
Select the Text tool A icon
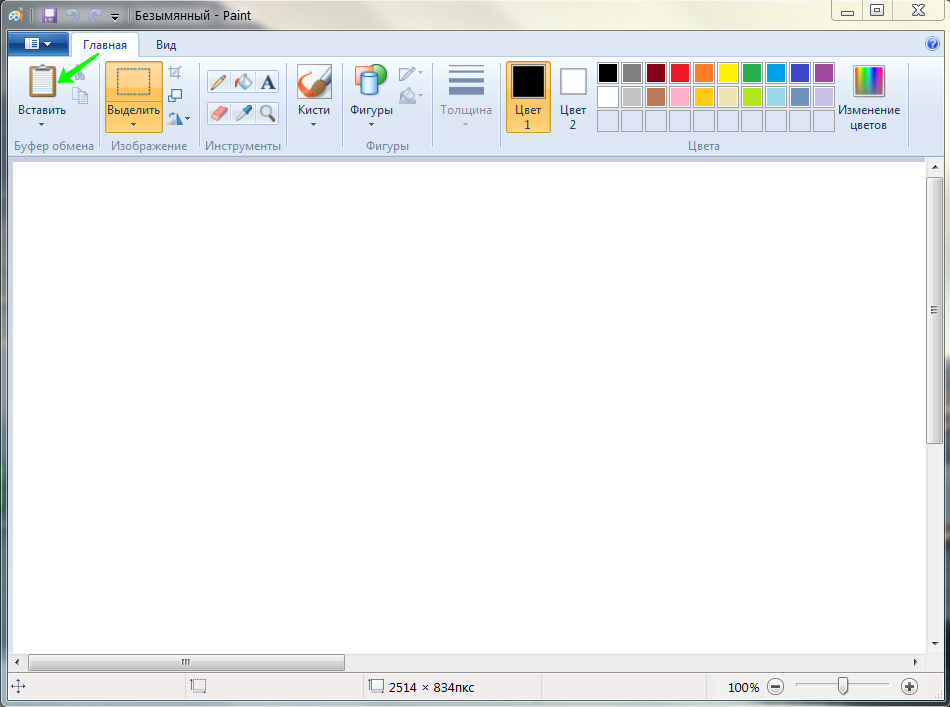(x=267, y=82)
